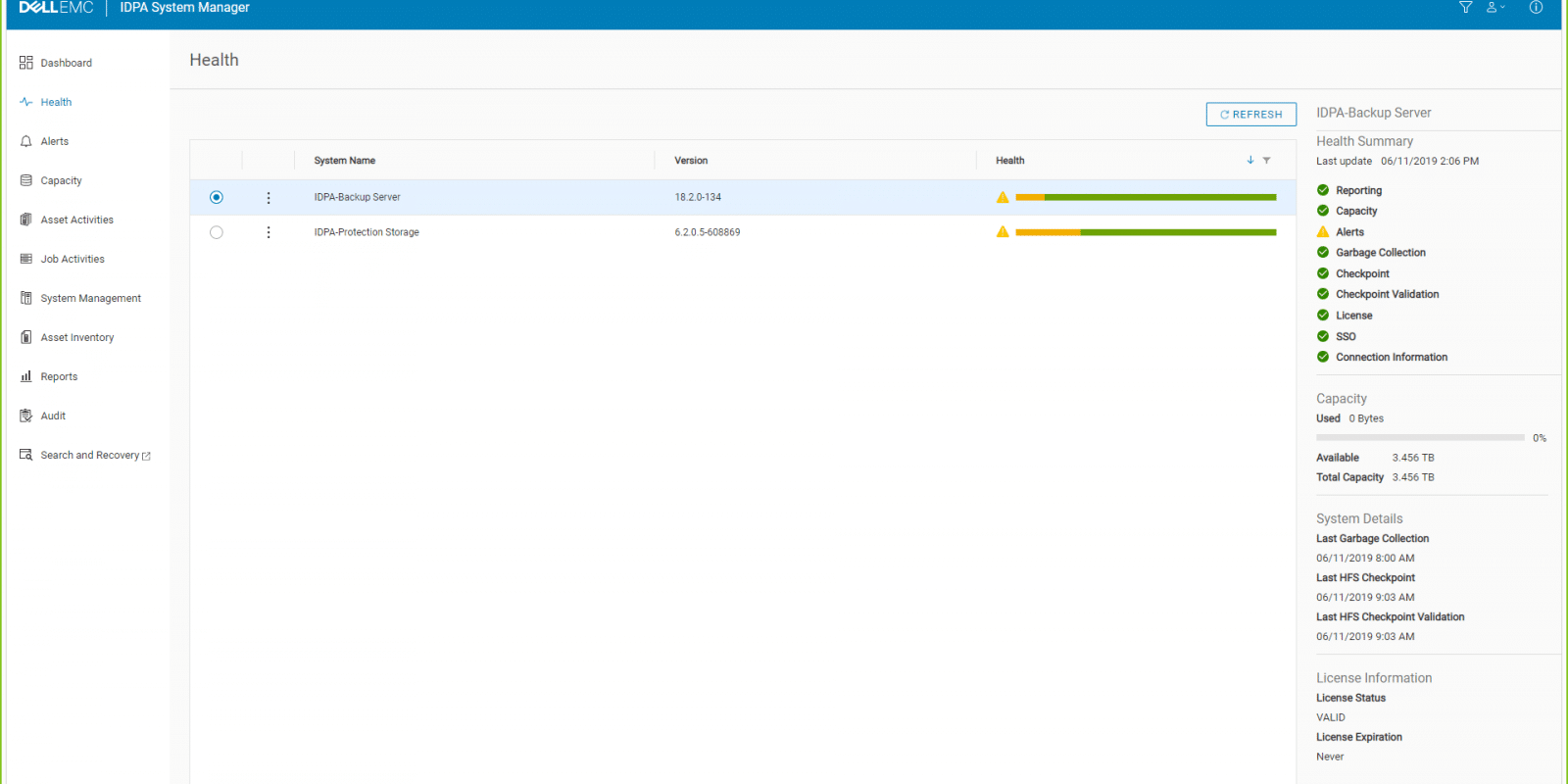Open Asset Activities link
This screenshot has height=784, width=1568.
click(76, 220)
